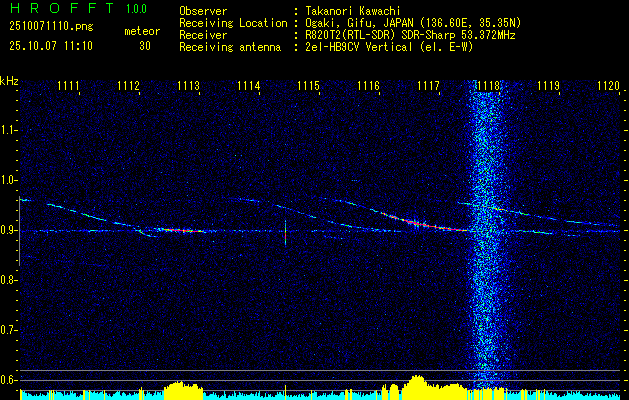Select the file name 2510071110.png
The width and height of the screenshot is (629, 400).
(51, 27)
